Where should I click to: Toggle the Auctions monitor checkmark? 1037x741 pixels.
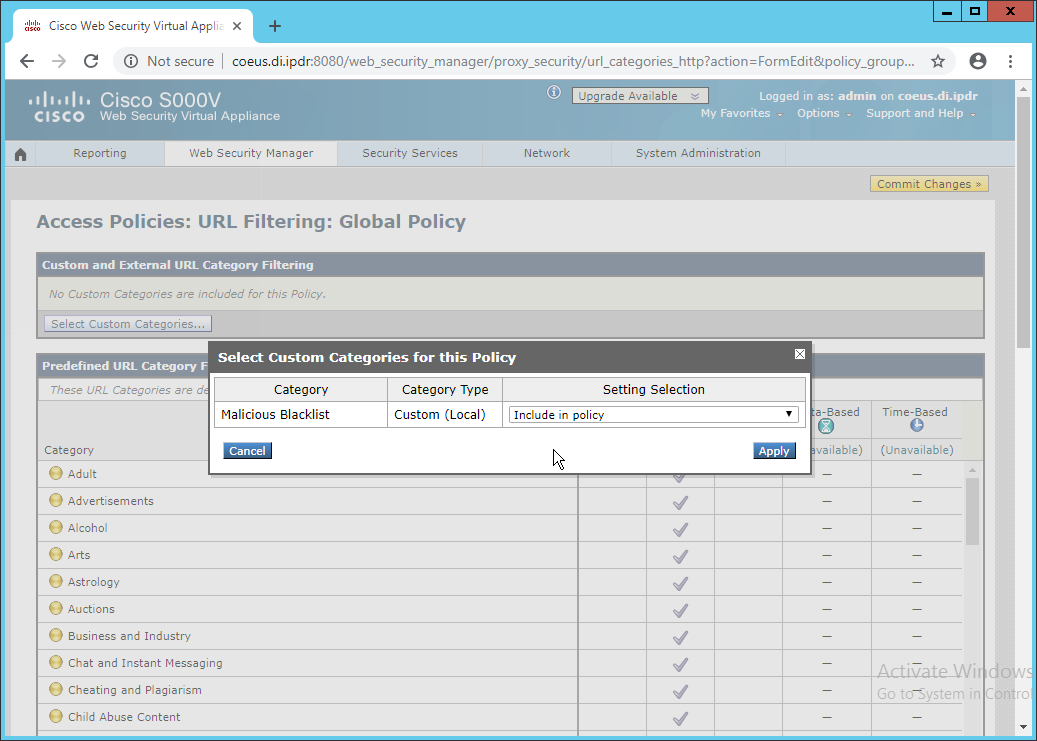point(680,611)
